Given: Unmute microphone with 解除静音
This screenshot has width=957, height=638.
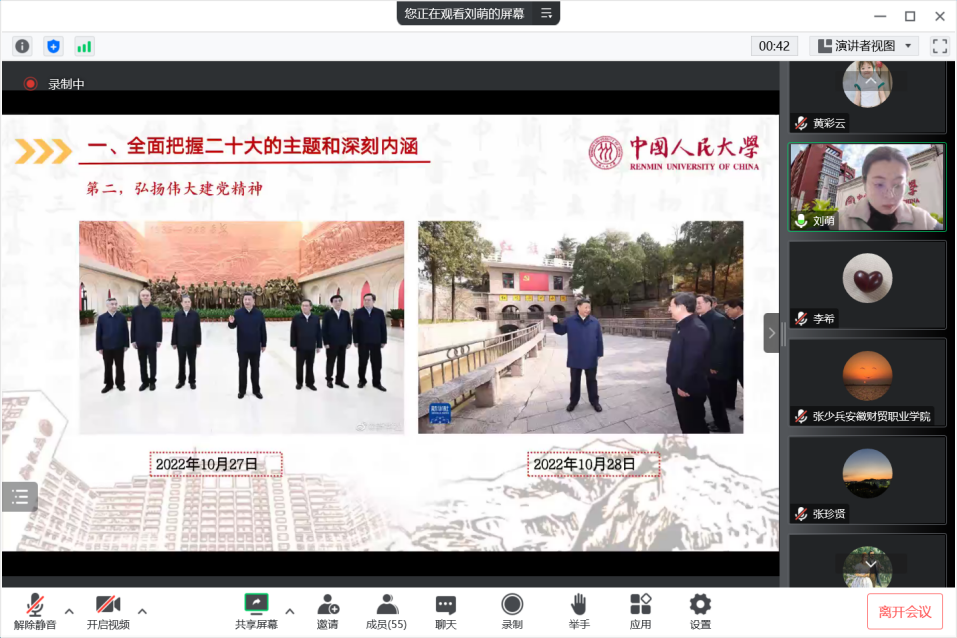Looking at the screenshot, I should (x=35, y=611).
